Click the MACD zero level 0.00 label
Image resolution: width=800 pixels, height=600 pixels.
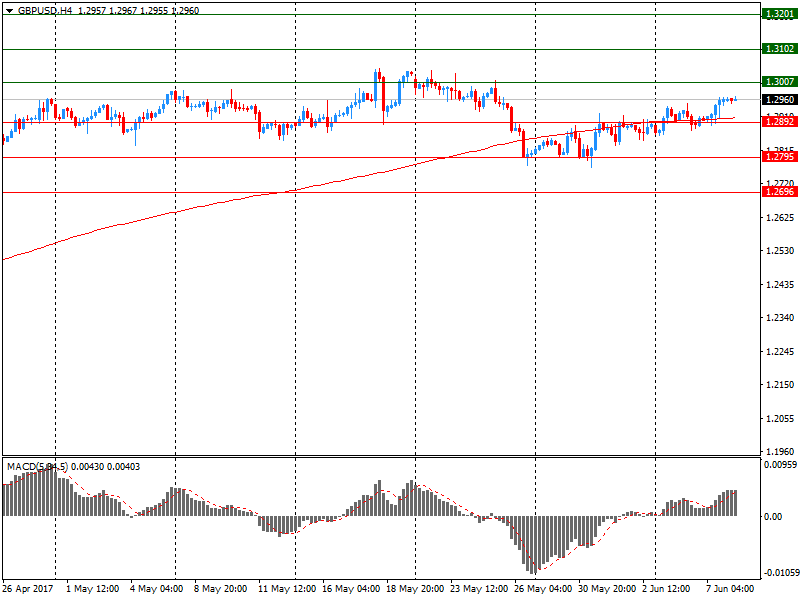click(x=773, y=517)
